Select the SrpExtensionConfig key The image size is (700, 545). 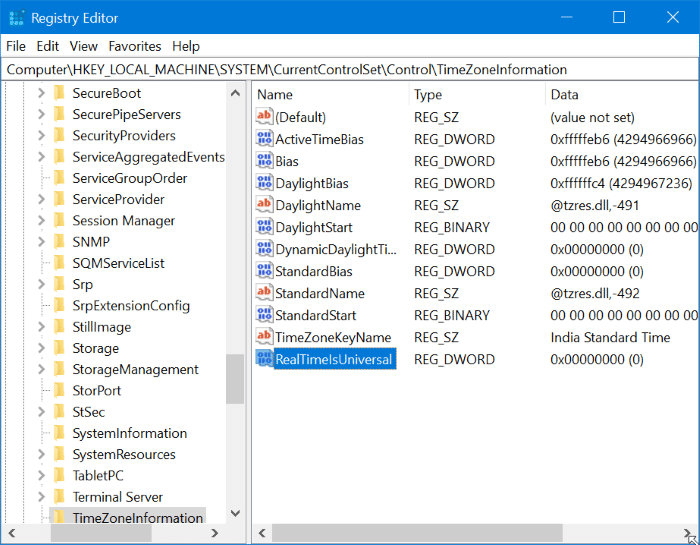(x=131, y=305)
